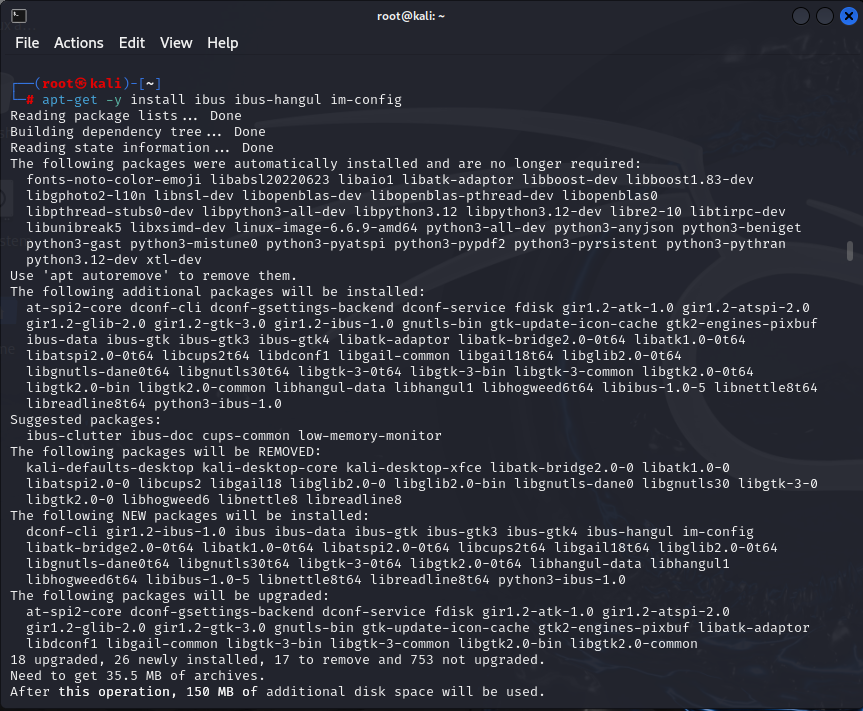The height and width of the screenshot is (711, 863).
Task: Maximize the terminal window
Action: coord(824,16)
